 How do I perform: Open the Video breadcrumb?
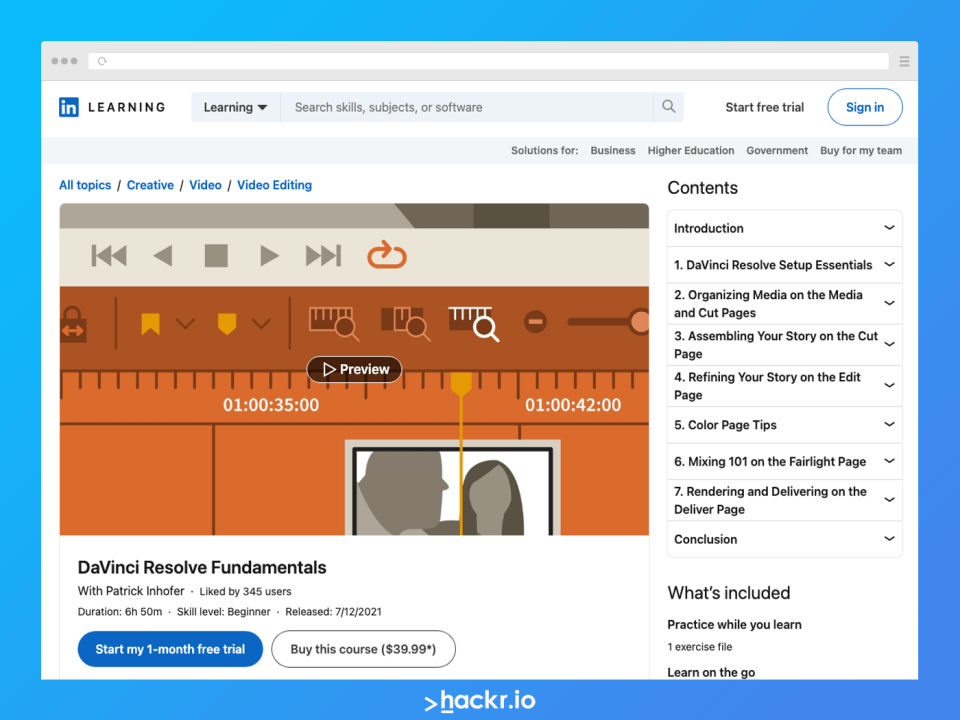point(205,185)
